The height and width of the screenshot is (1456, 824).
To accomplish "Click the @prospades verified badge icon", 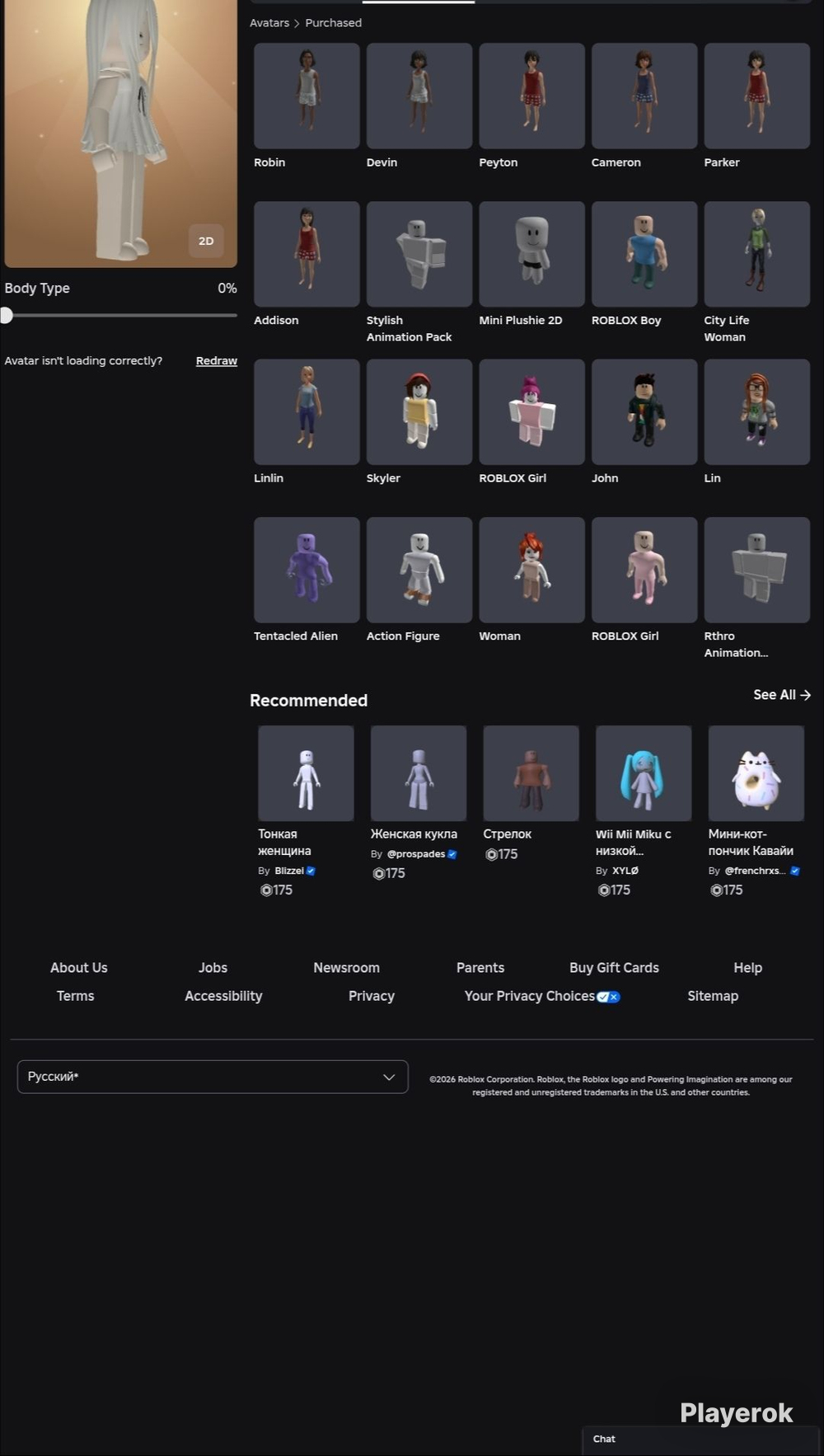I will 452,854.
